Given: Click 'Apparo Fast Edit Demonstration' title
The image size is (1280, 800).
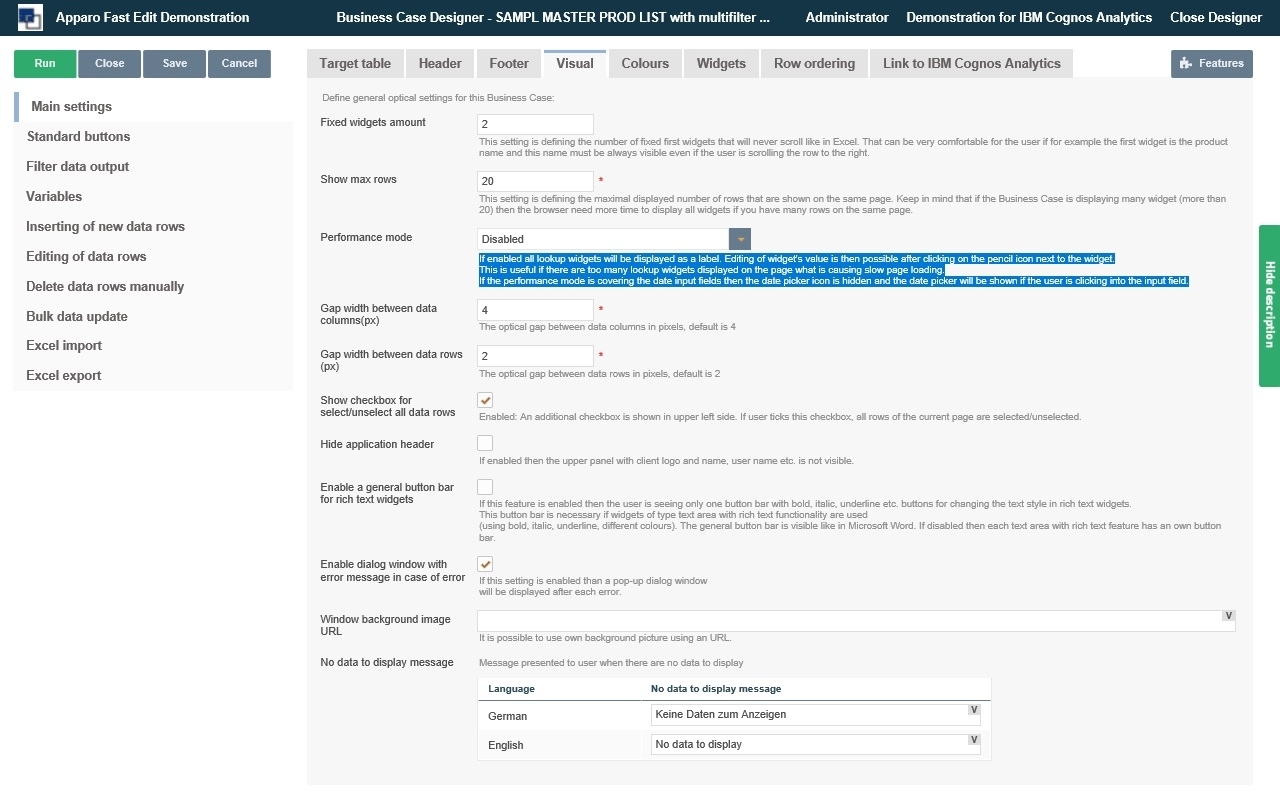Looking at the screenshot, I should (x=153, y=17).
